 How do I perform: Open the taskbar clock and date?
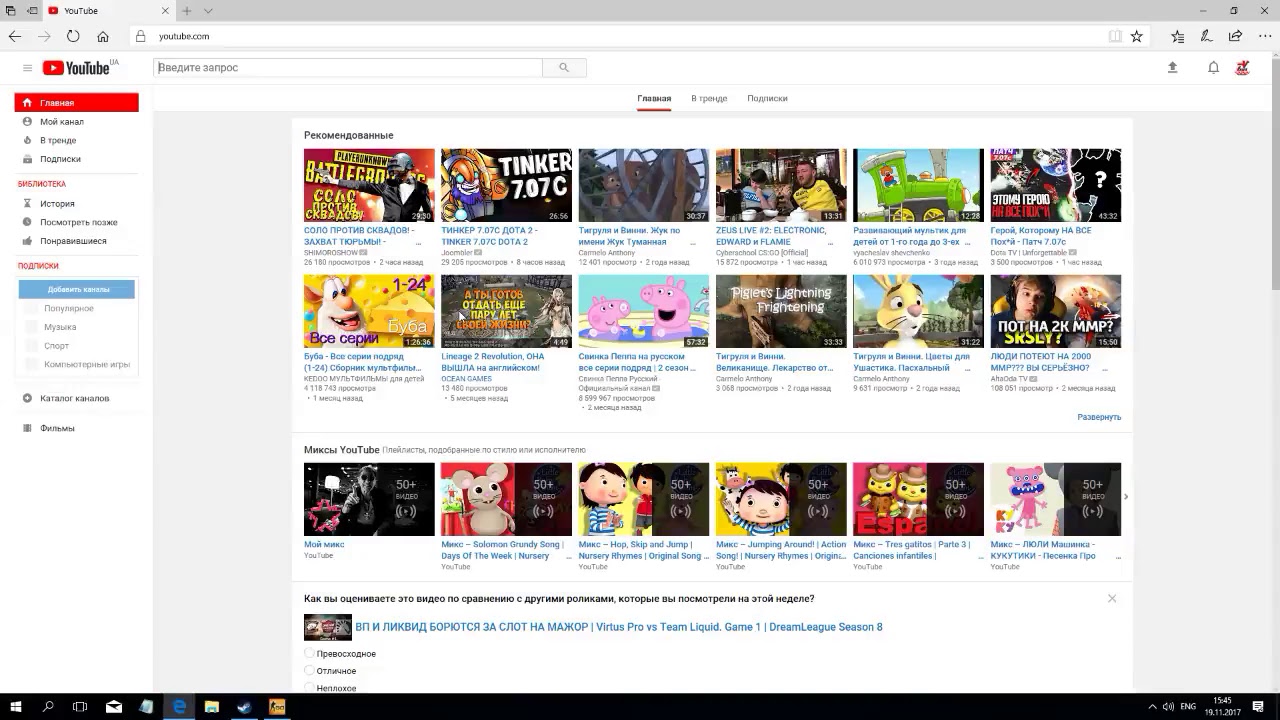tap(1222, 706)
